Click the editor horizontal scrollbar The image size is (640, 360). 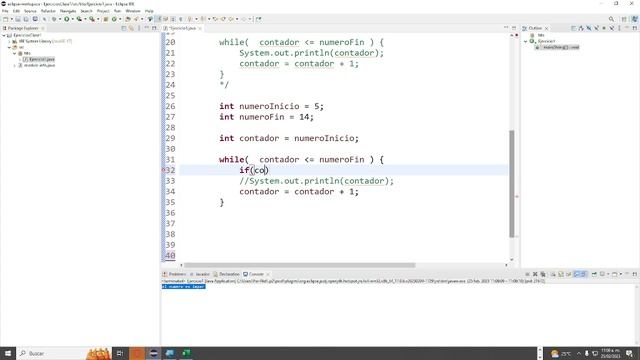(300, 265)
